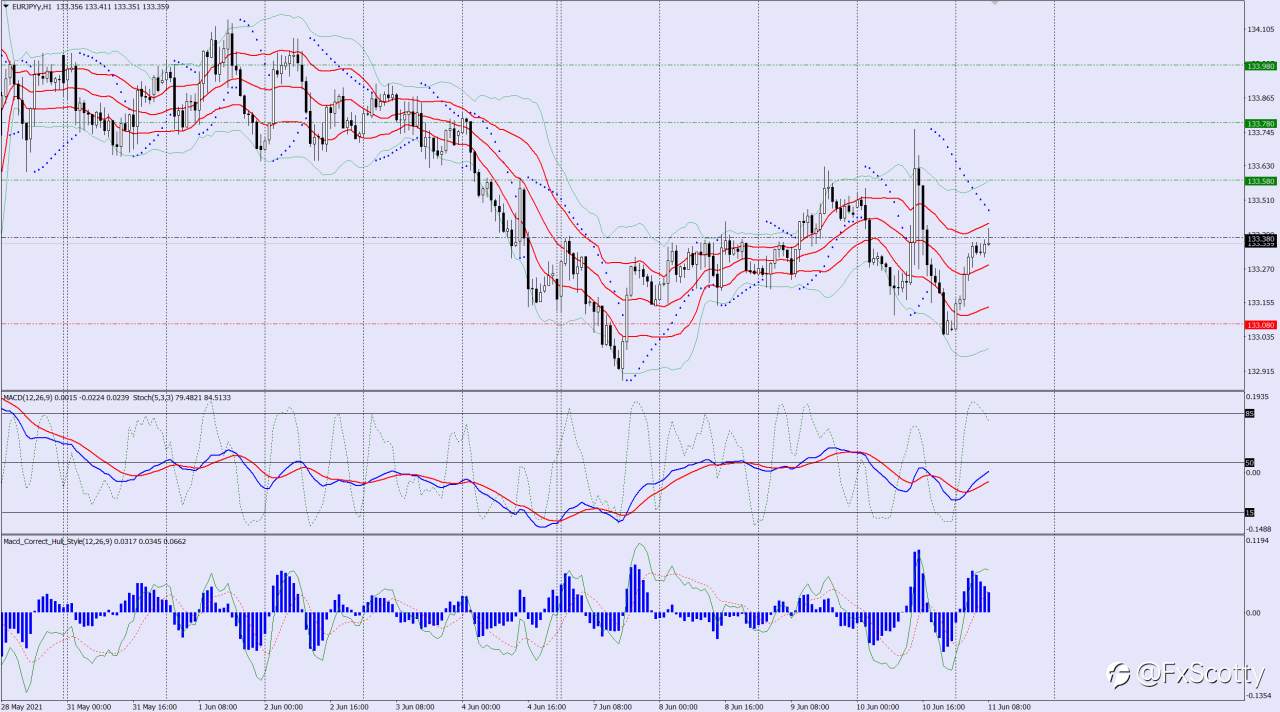Click the 133.630 price axis value
Viewport: 1280px width, 712px height.
(1260, 166)
